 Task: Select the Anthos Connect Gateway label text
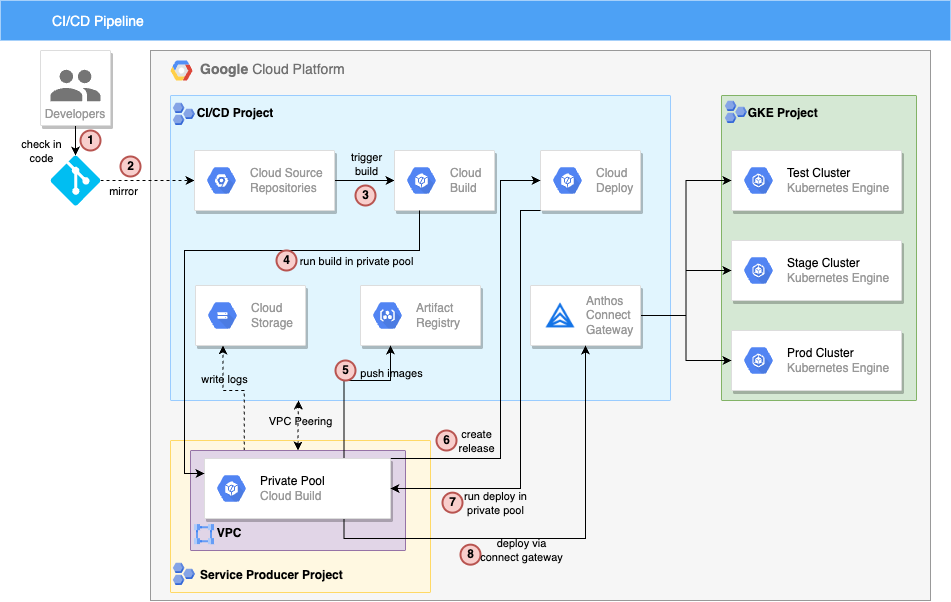click(609, 315)
